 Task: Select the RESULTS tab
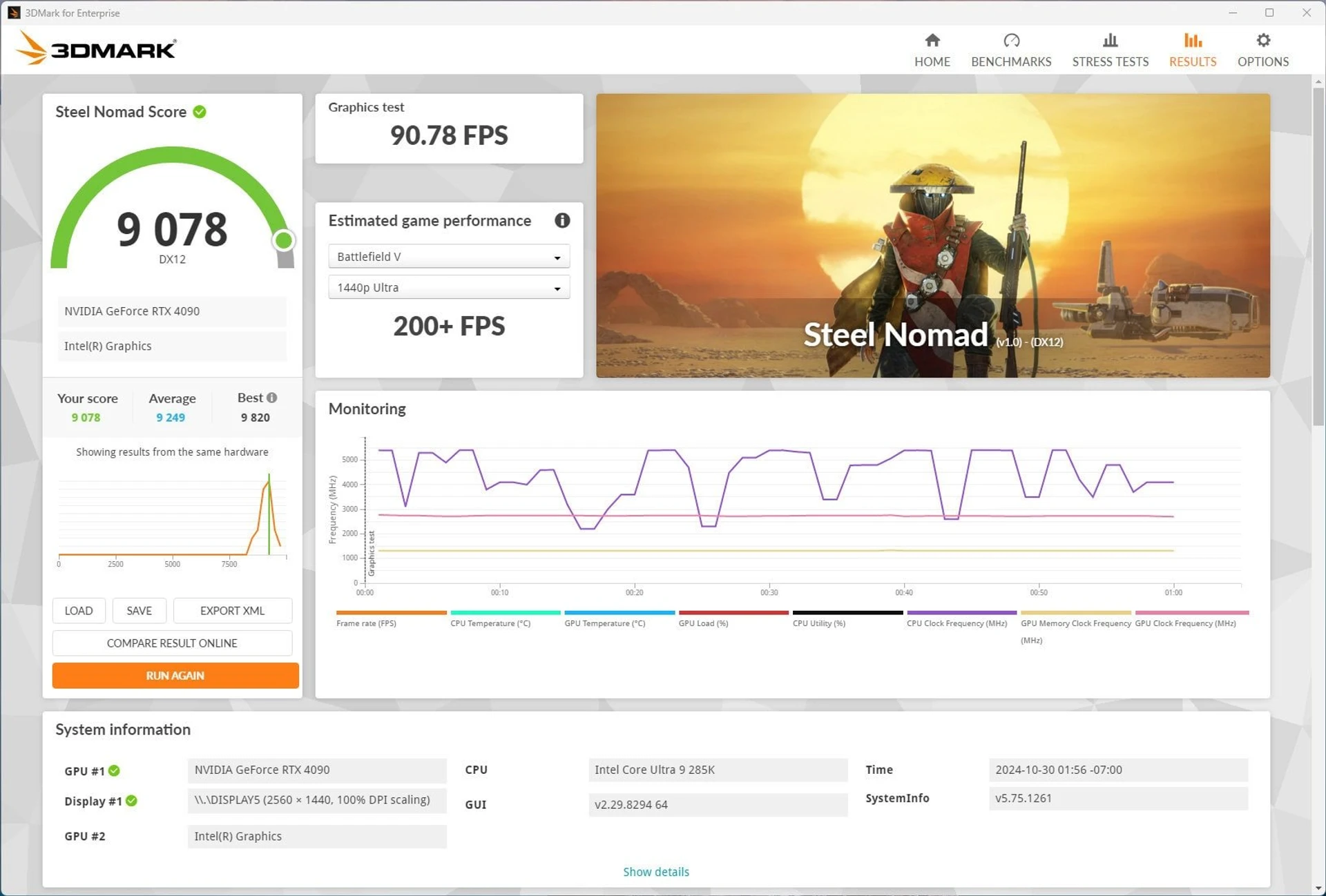pyautogui.click(x=1192, y=50)
